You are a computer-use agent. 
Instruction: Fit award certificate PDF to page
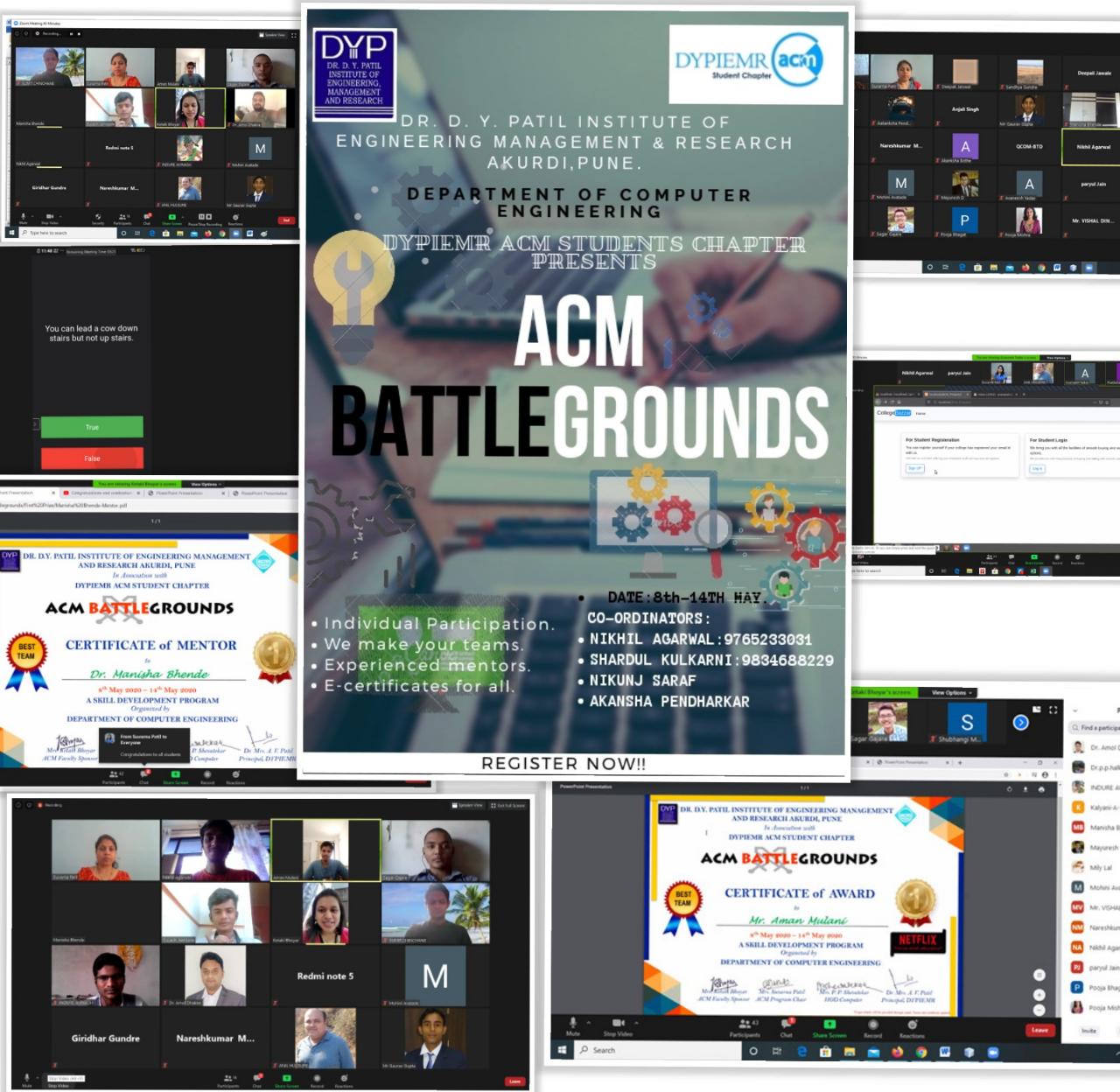(1039, 975)
